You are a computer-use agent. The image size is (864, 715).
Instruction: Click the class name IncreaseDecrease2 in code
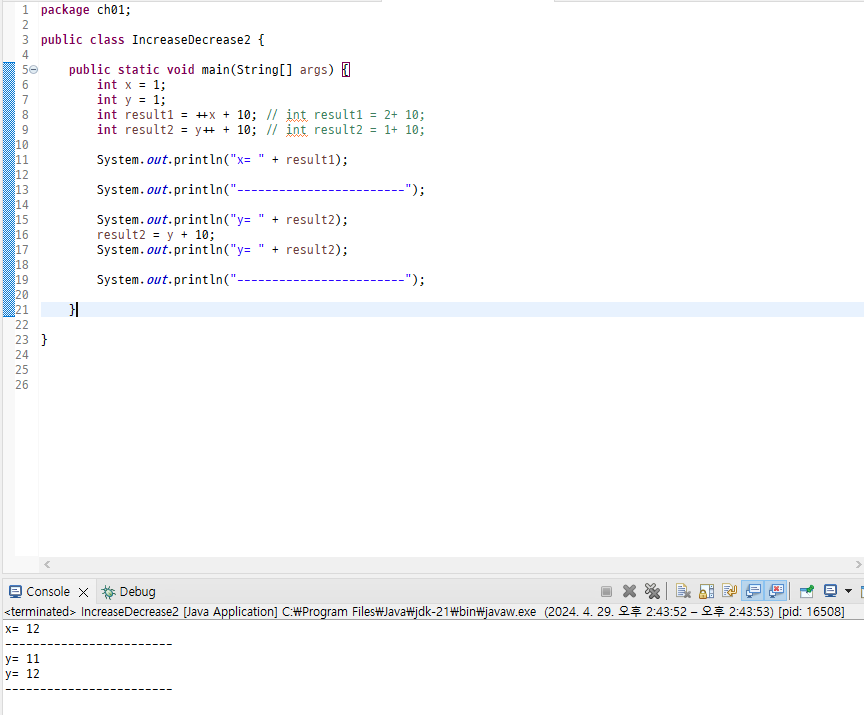tap(191, 40)
